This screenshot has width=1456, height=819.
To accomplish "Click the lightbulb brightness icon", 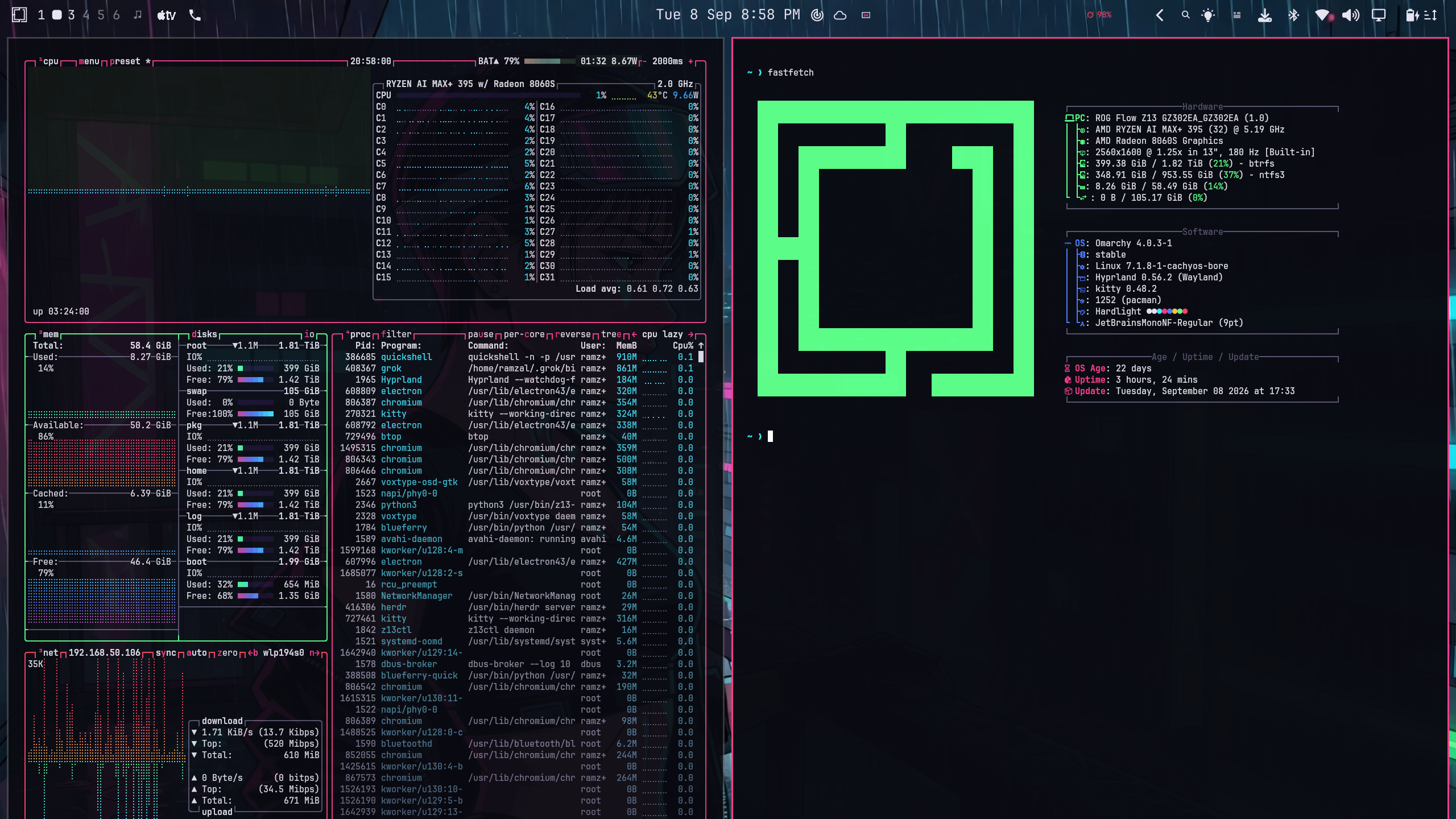I will coord(1208,15).
